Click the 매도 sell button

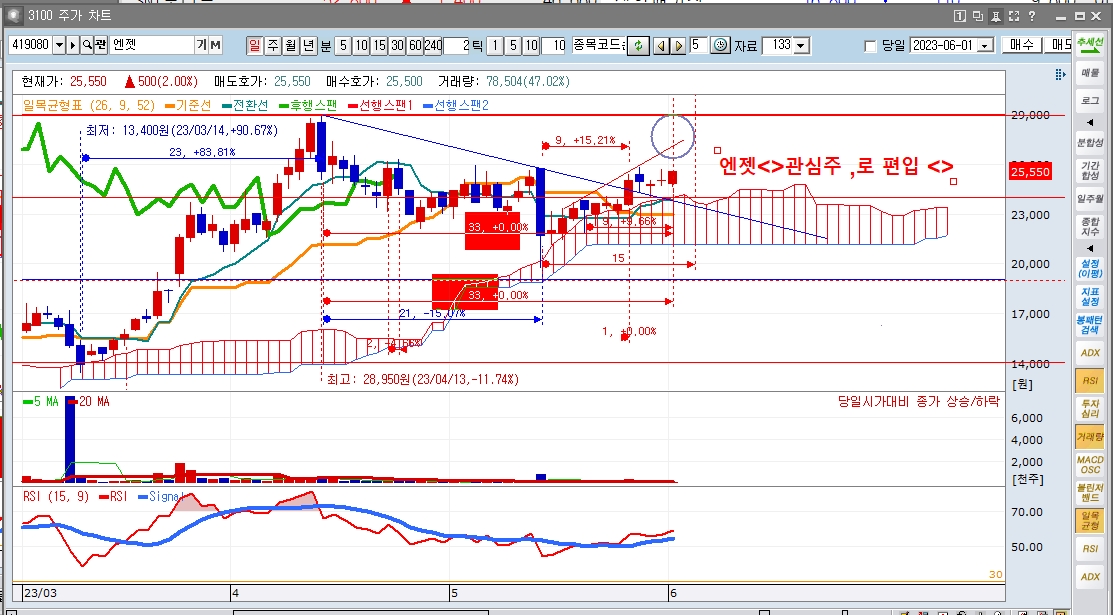(1060, 45)
